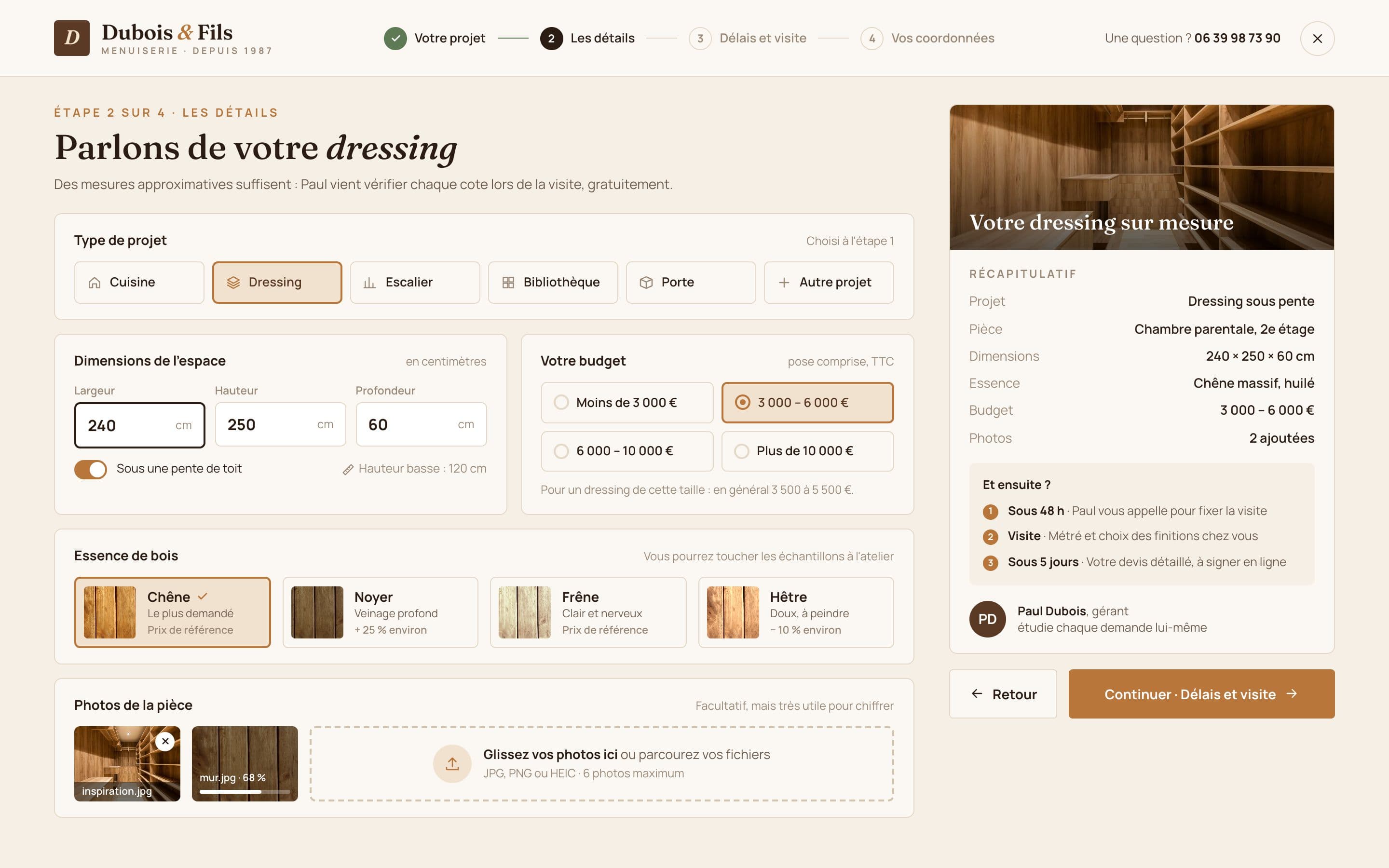1389x868 pixels.
Task: Choose Noyer wood essence
Action: pyautogui.click(x=380, y=612)
